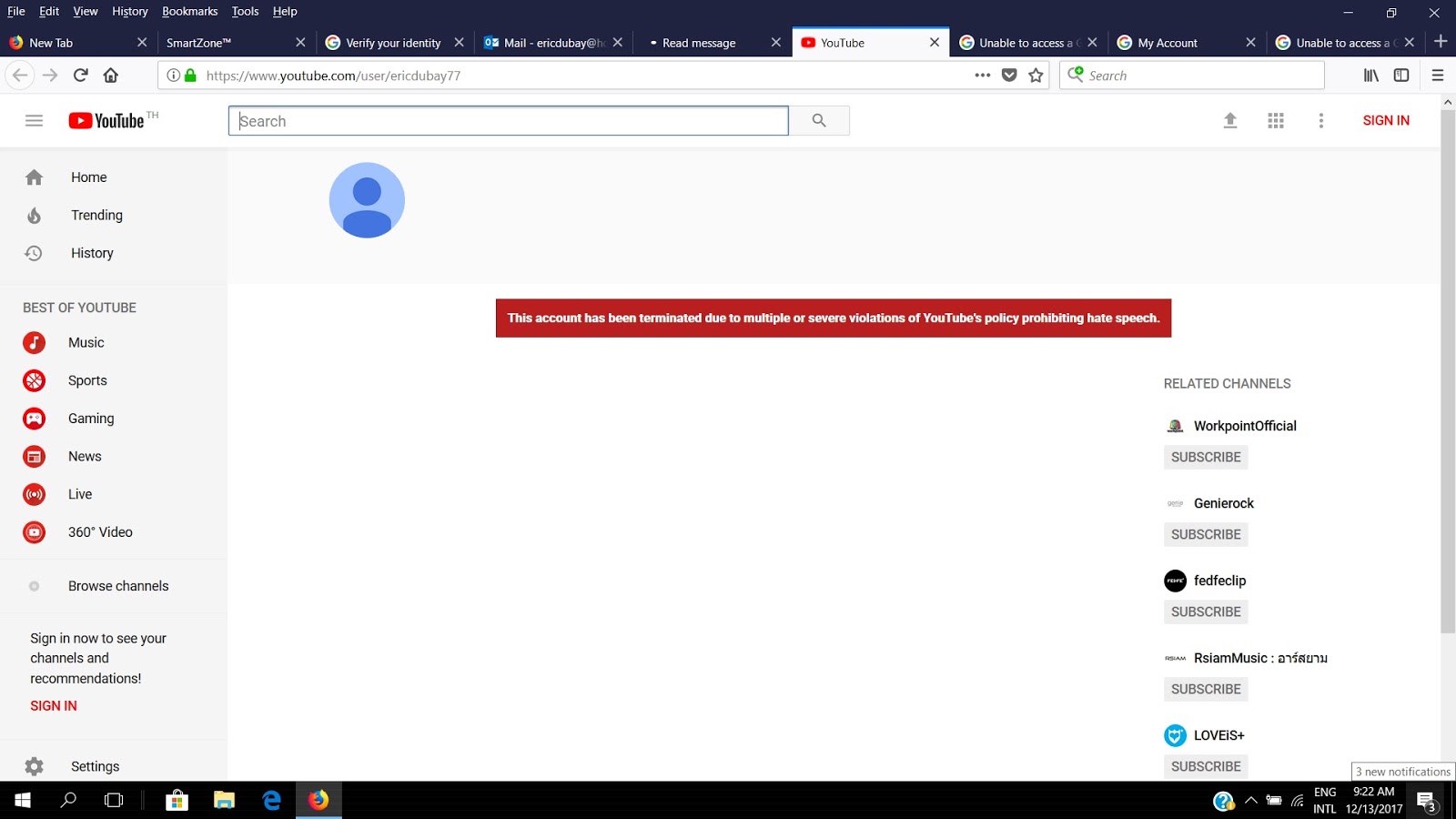Open the Firefox Bookmarks menu
1456x819 pixels.
pos(190,12)
